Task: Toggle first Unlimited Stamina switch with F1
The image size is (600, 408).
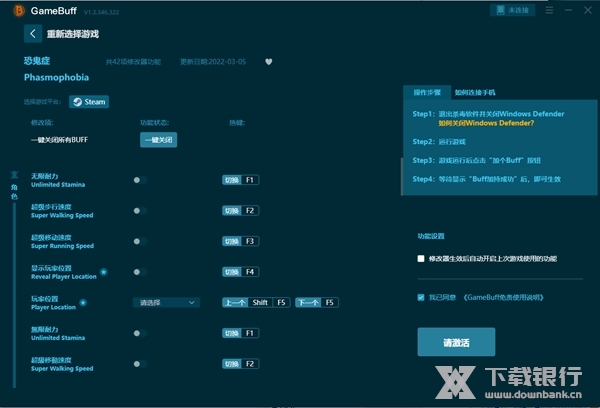Action: [140, 180]
